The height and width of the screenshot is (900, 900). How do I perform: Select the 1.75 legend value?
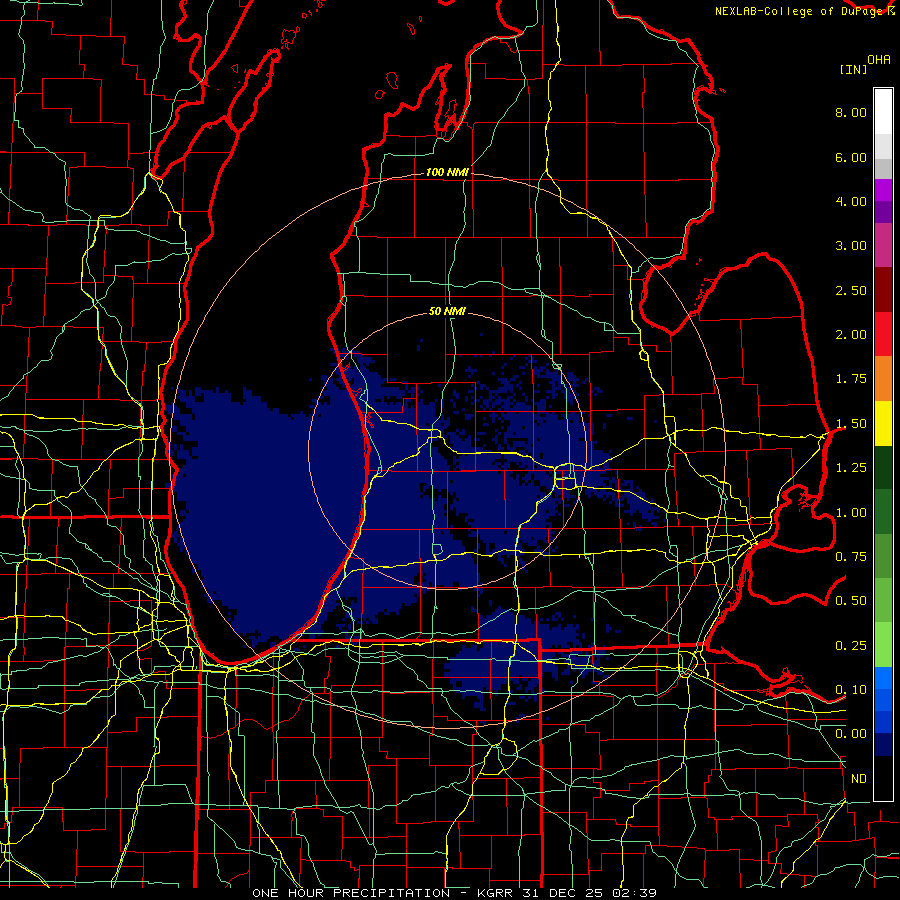click(x=851, y=379)
